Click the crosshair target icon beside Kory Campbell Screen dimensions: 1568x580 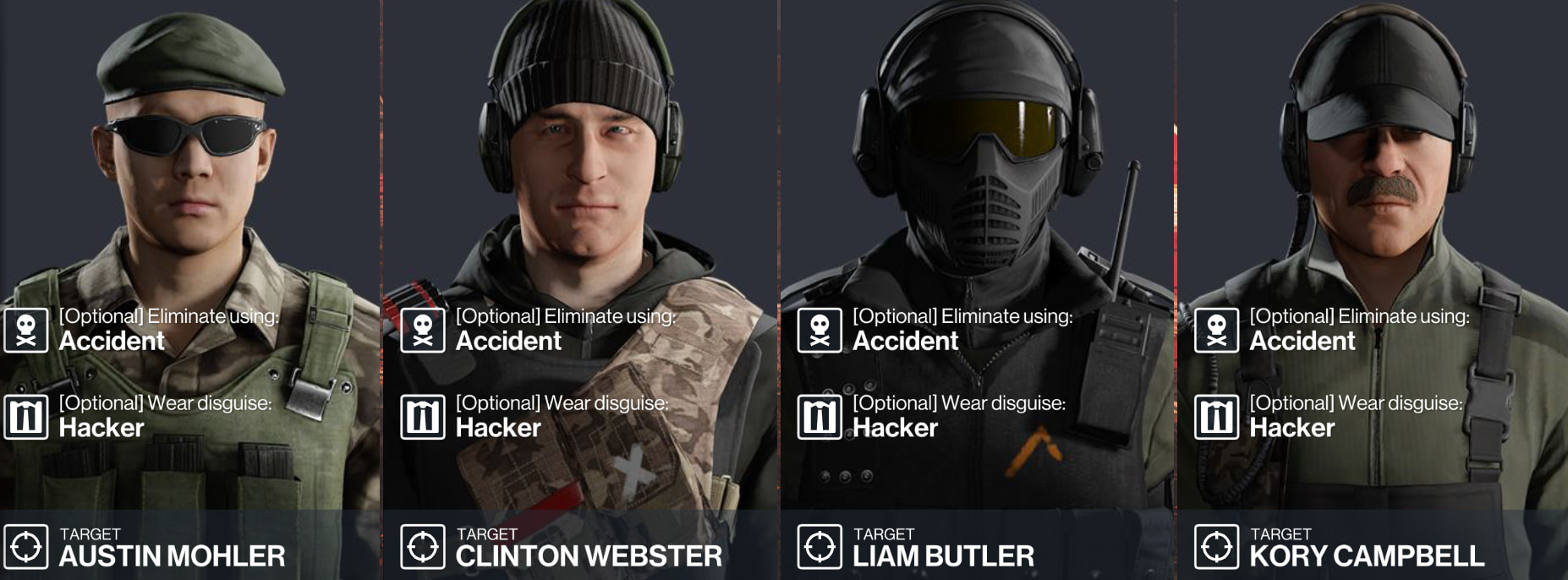tap(1216, 547)
